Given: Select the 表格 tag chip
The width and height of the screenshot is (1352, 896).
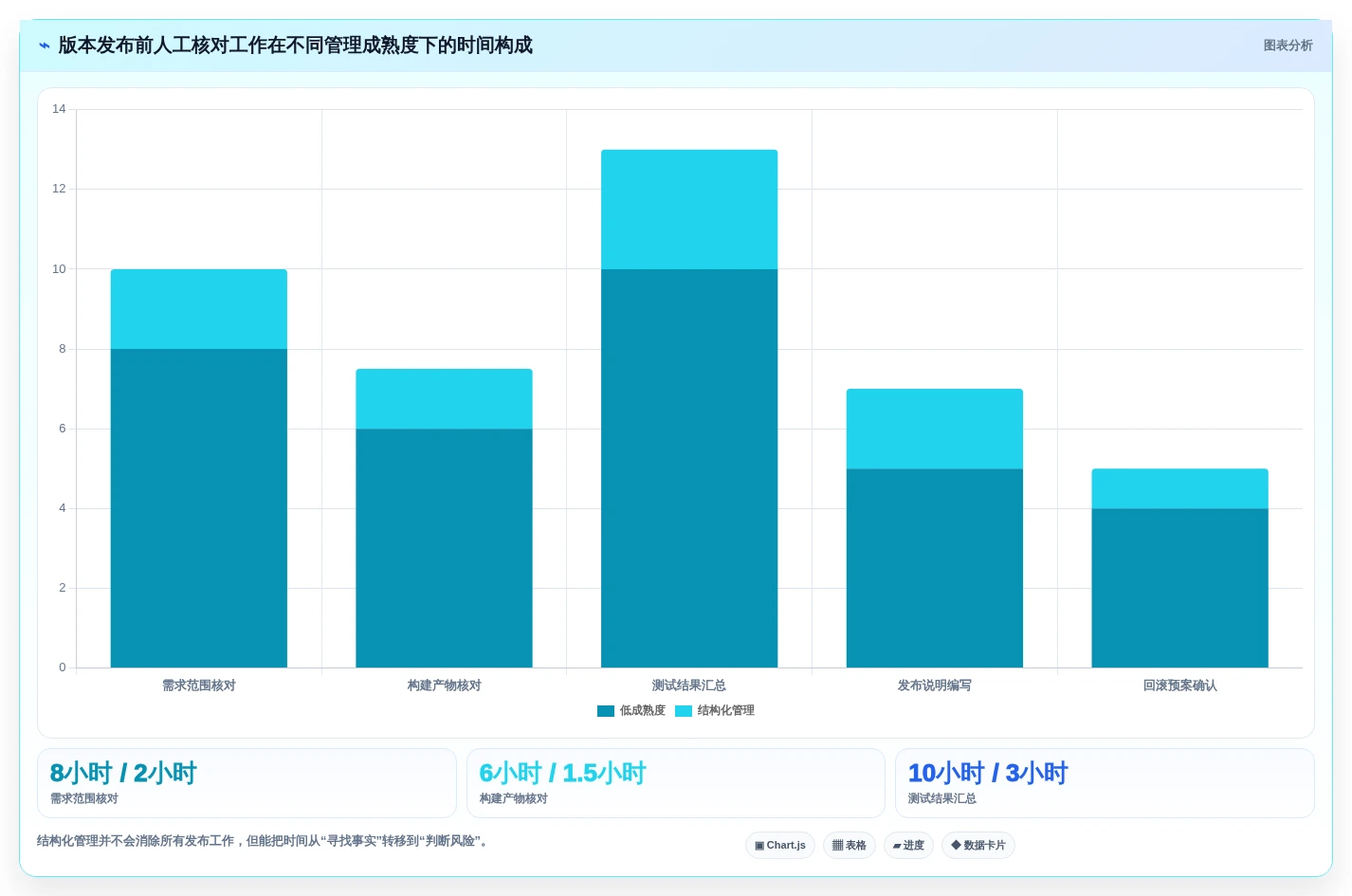Looking at the screenshot, I should 850,845.
